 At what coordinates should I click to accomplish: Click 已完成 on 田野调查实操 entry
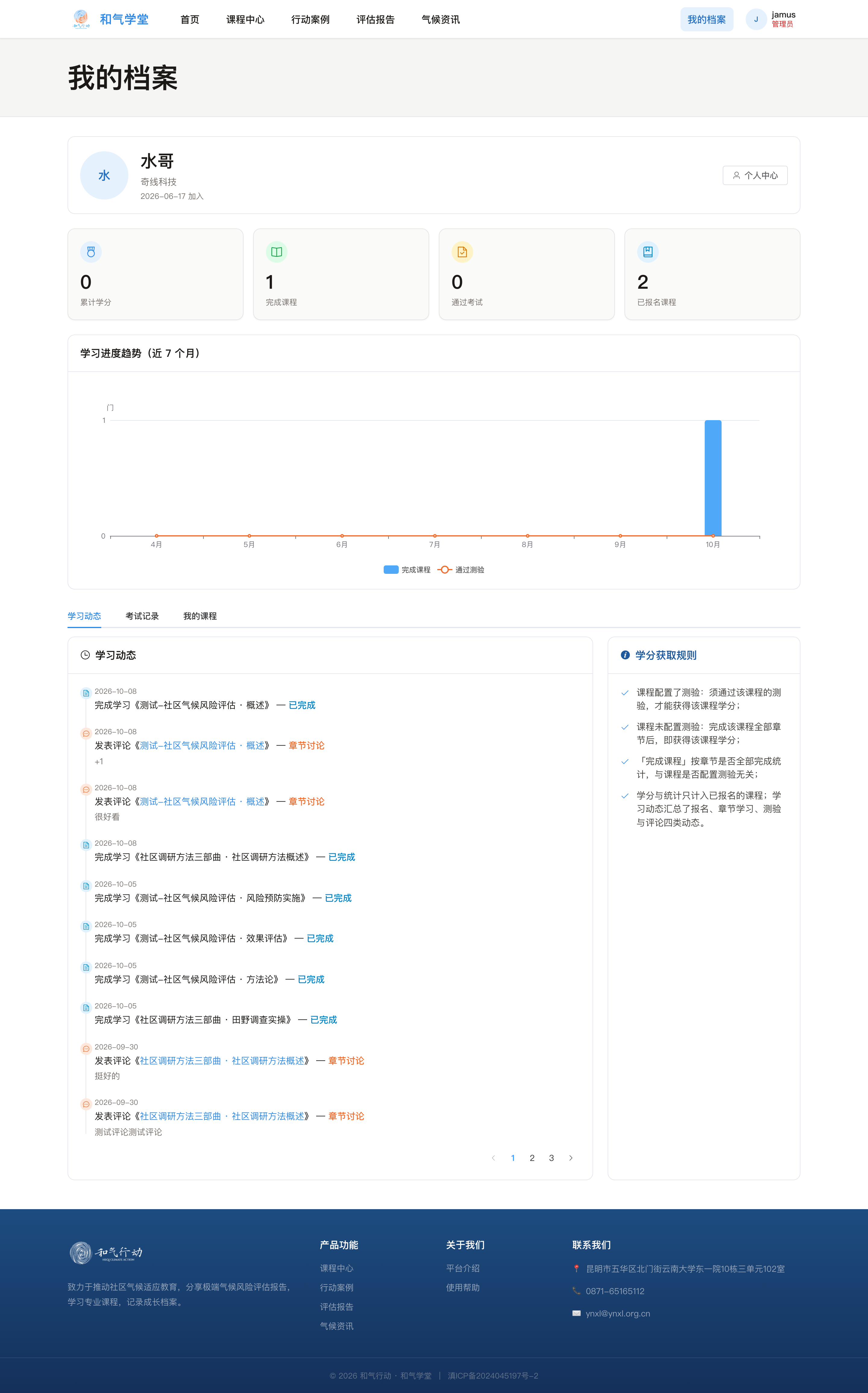pyautogui.click(x=323, y=1019)
